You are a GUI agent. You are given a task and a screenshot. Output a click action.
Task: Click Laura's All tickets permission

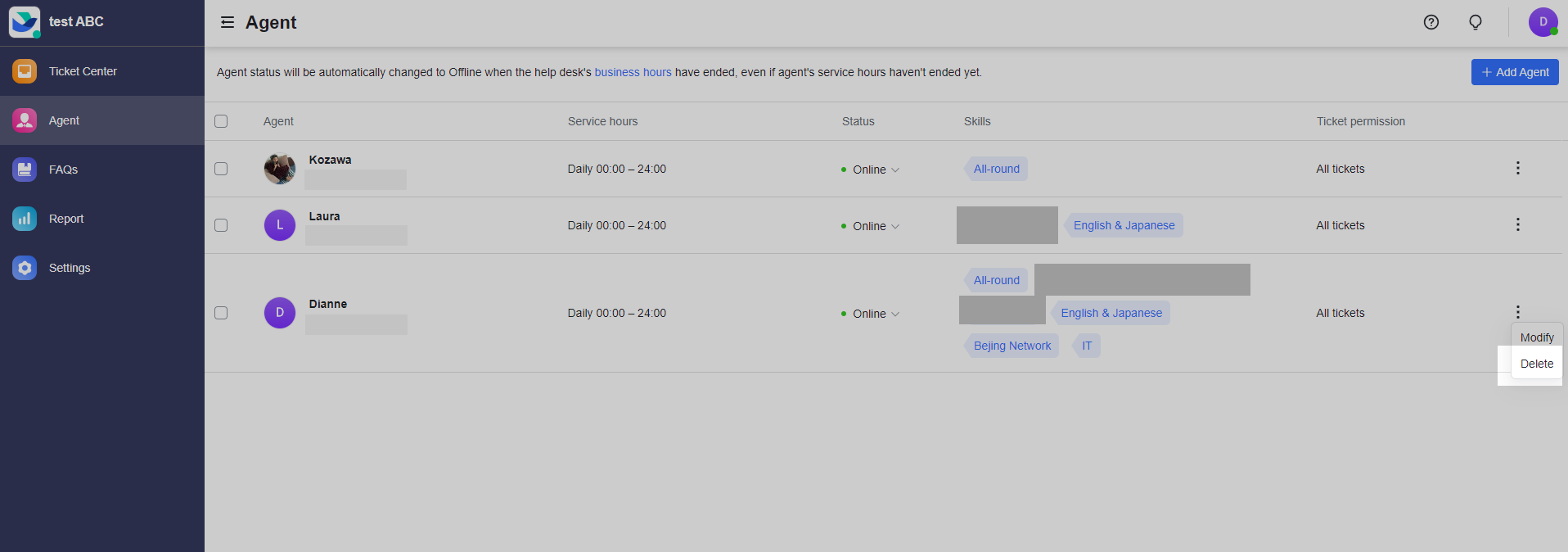click(x=1340, y=225)
